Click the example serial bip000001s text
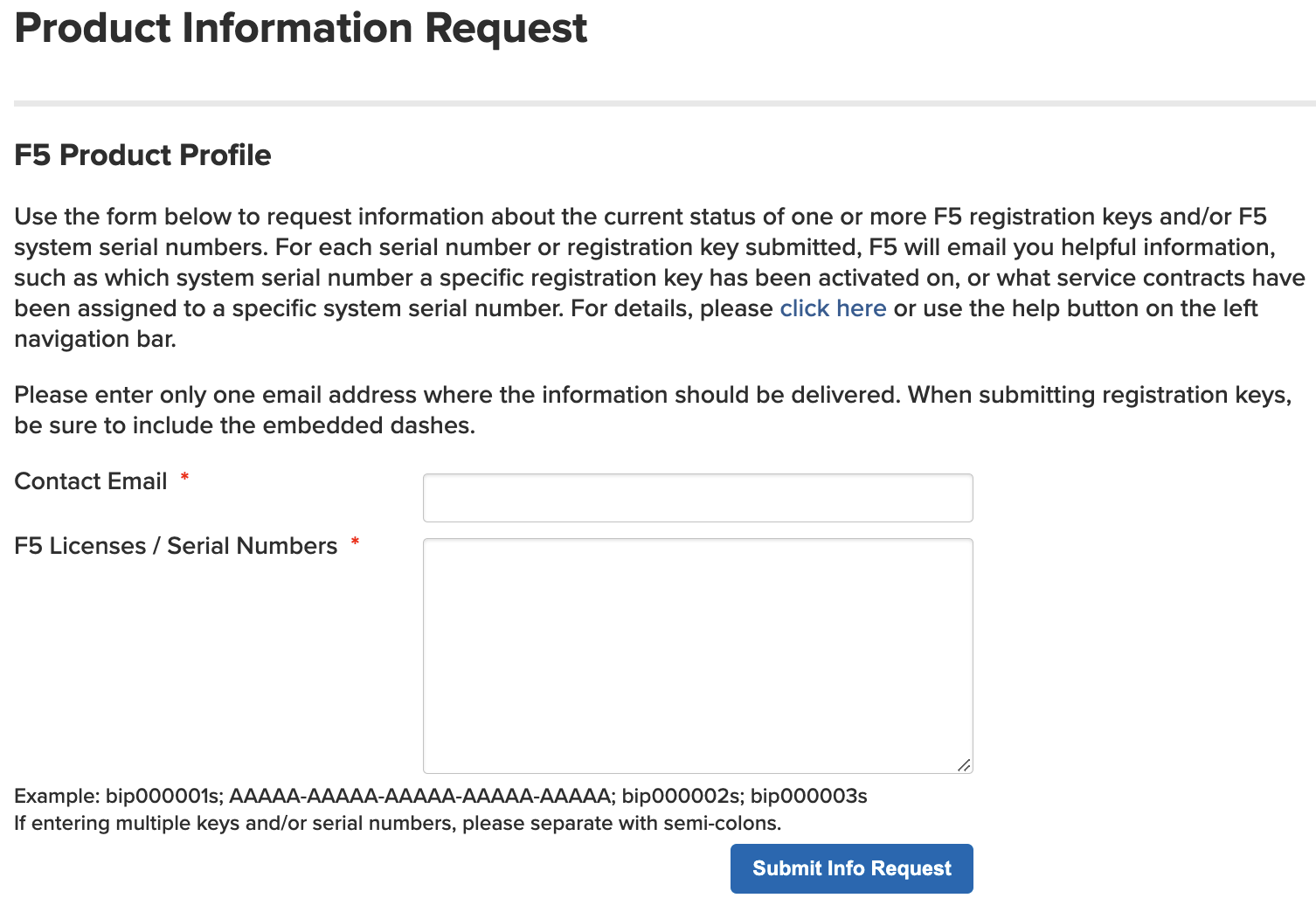 pos(162,796)
